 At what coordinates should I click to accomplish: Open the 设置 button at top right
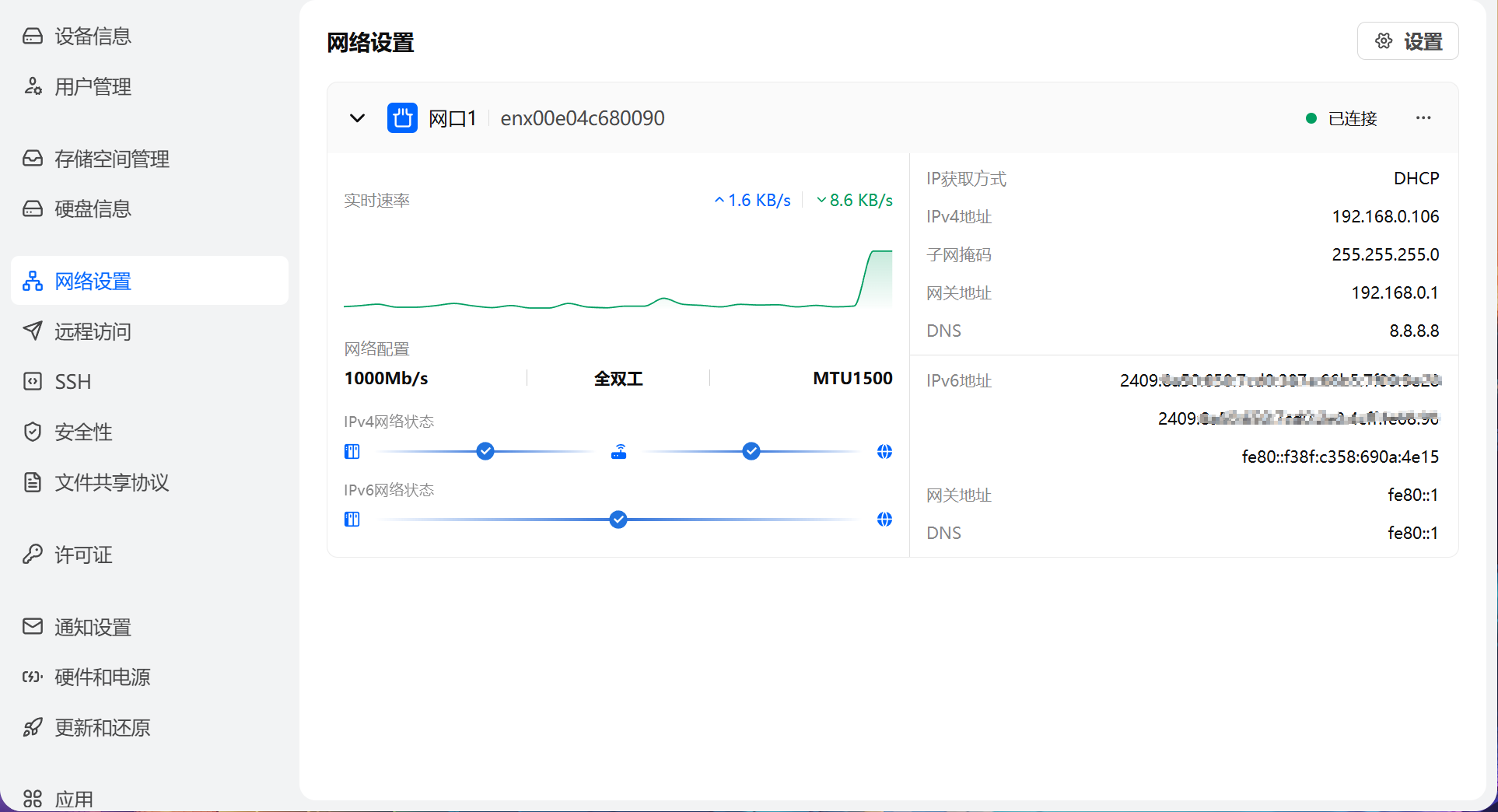click(1408, 41)
